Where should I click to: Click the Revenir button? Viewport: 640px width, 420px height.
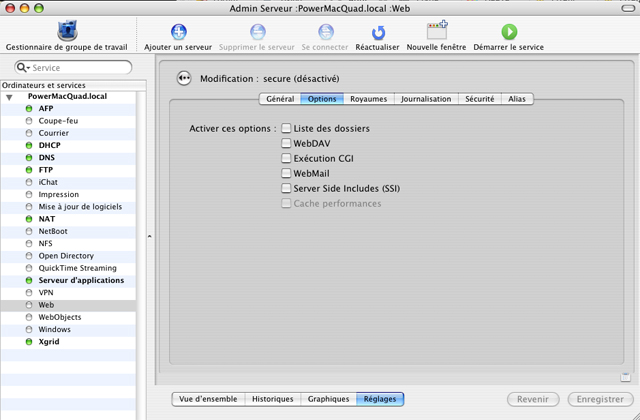533,399
